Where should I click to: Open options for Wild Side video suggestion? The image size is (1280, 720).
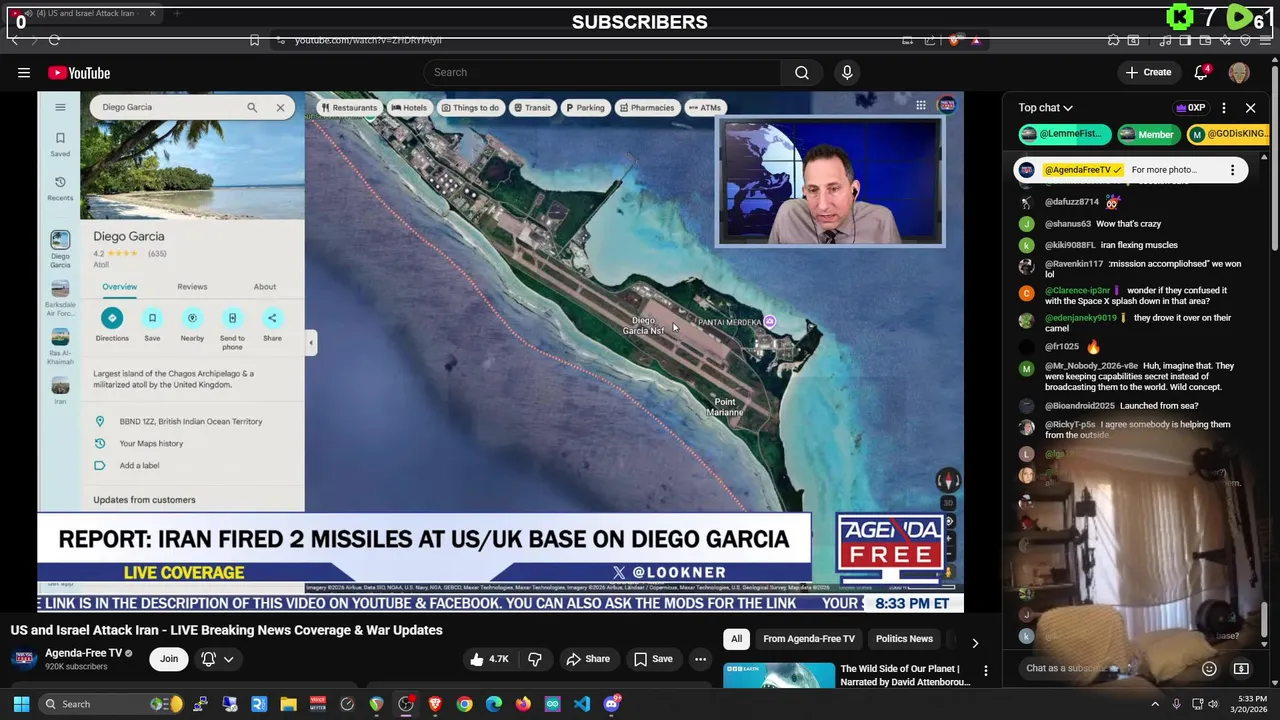click(985, 671)
